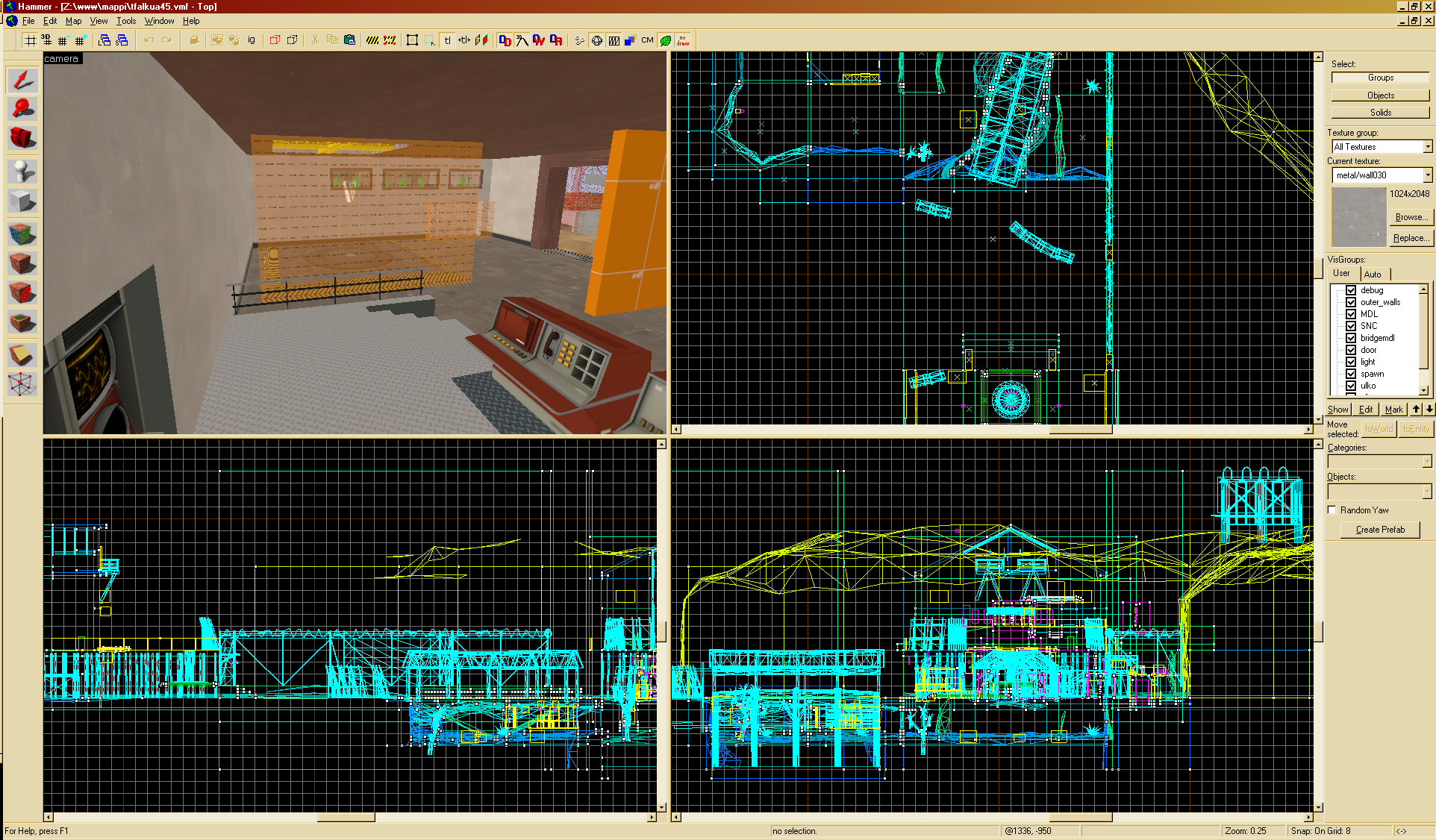The image size is (1436, 840).
Task: Toggle the texture lock tl button
Action: (x=447, y=40)
